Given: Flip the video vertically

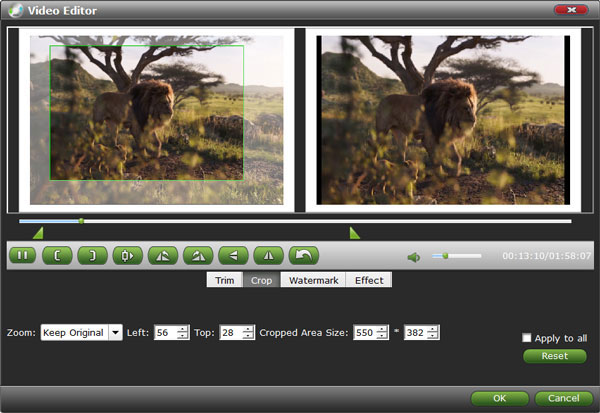Looking at the screenshot, I should tap(269, 255).
